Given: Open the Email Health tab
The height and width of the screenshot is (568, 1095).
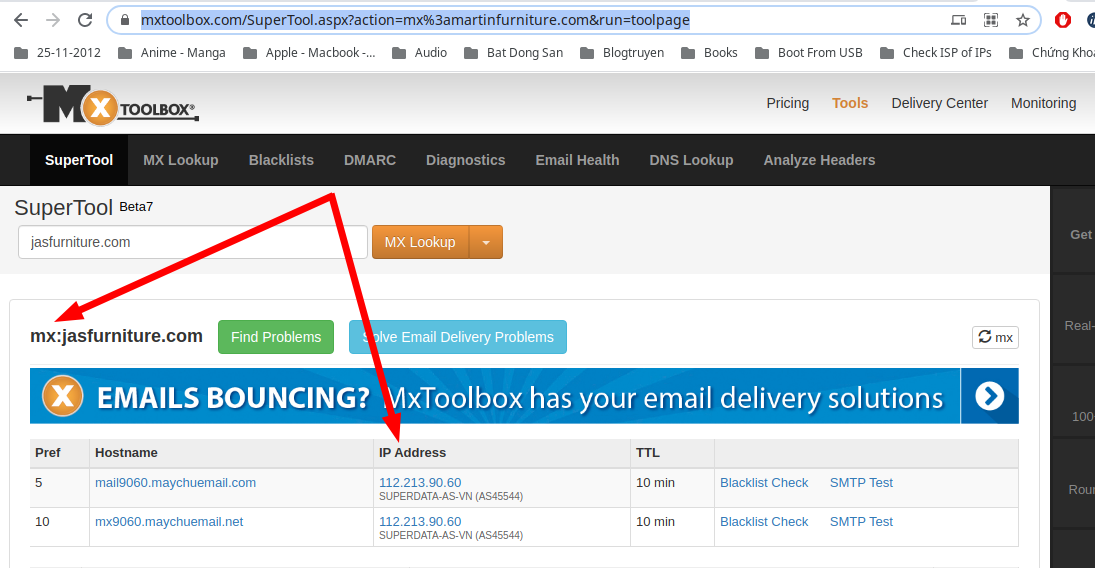Looking at the screenshot, I should coord(577,160).
